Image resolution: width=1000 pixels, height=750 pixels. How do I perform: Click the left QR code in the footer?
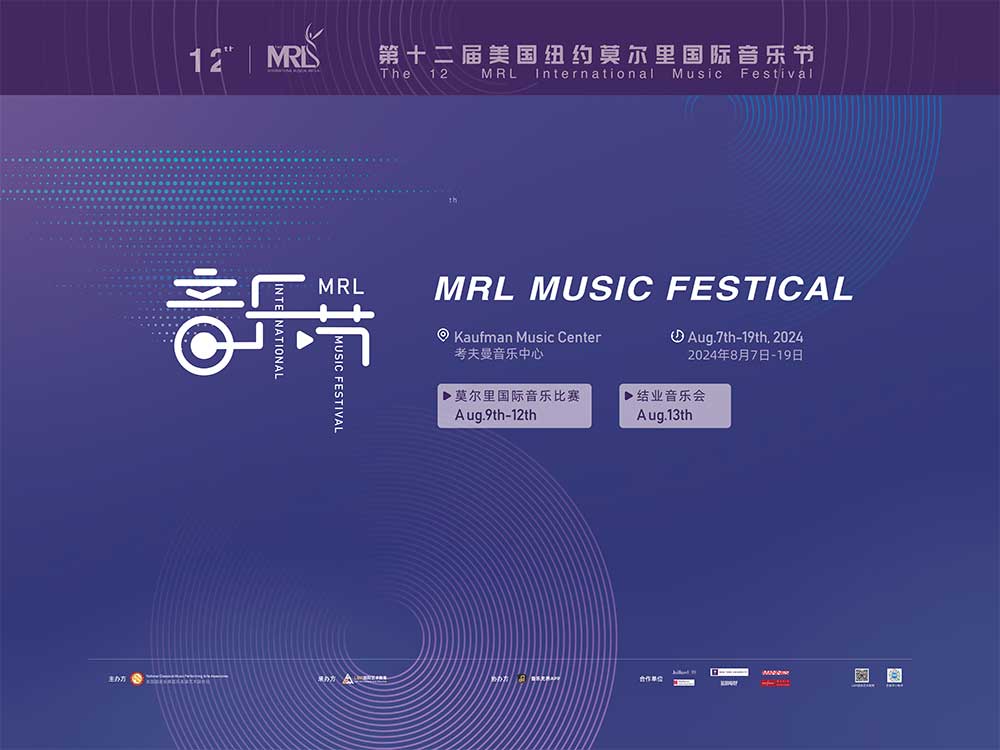861,676
